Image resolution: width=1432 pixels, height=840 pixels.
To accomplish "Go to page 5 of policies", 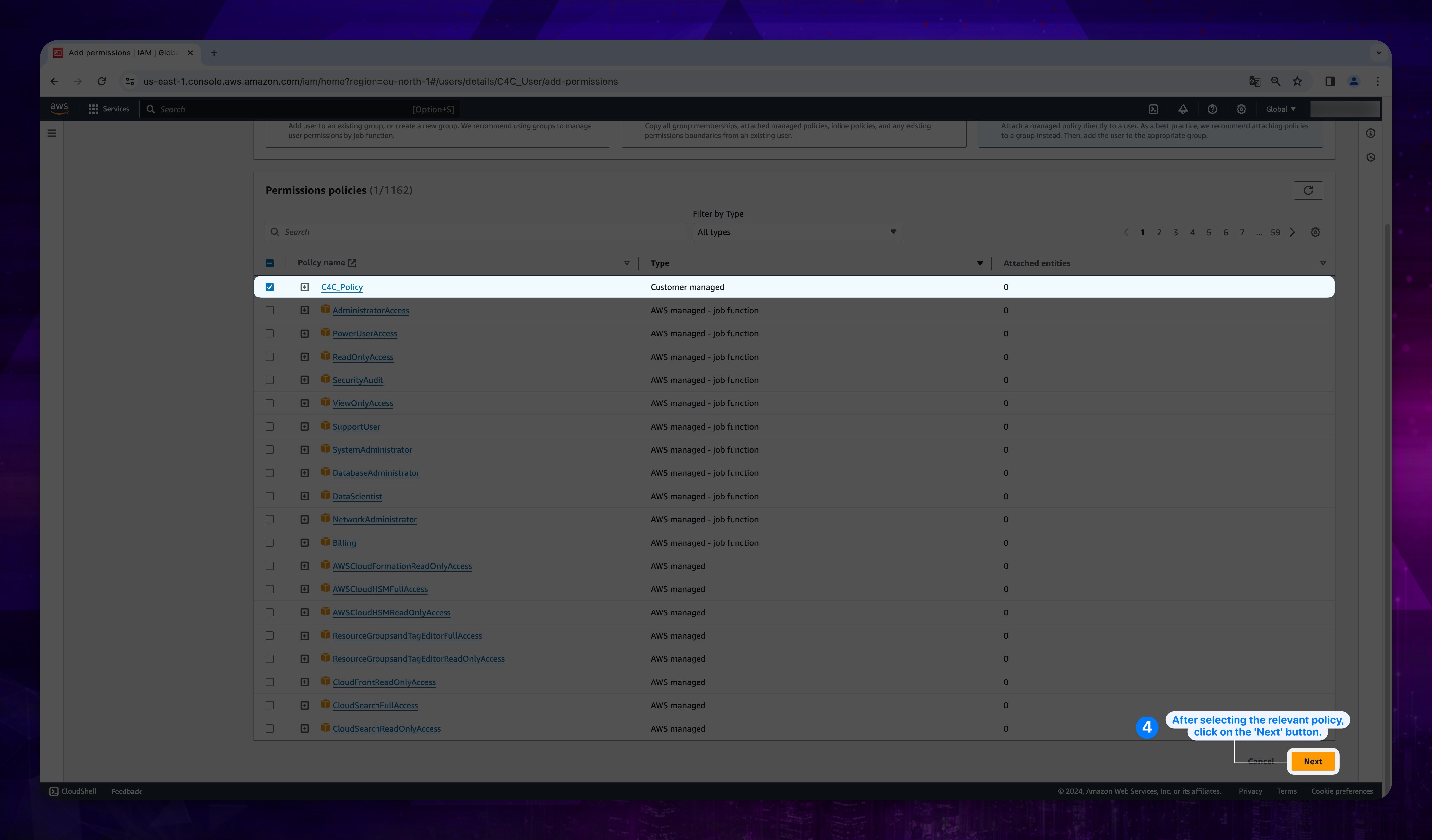I will 1209,232.
